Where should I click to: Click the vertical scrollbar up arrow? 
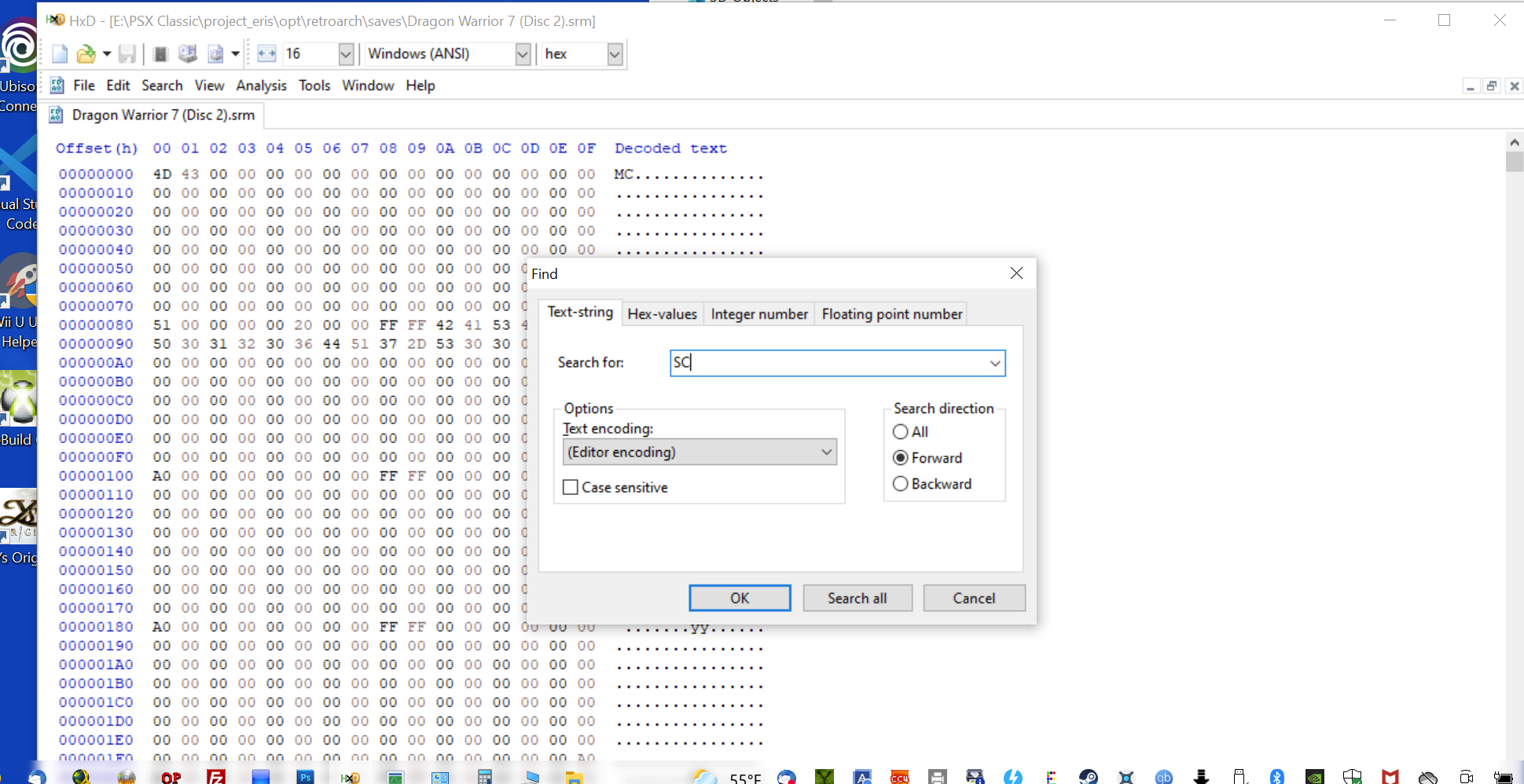coord(1515,142)
